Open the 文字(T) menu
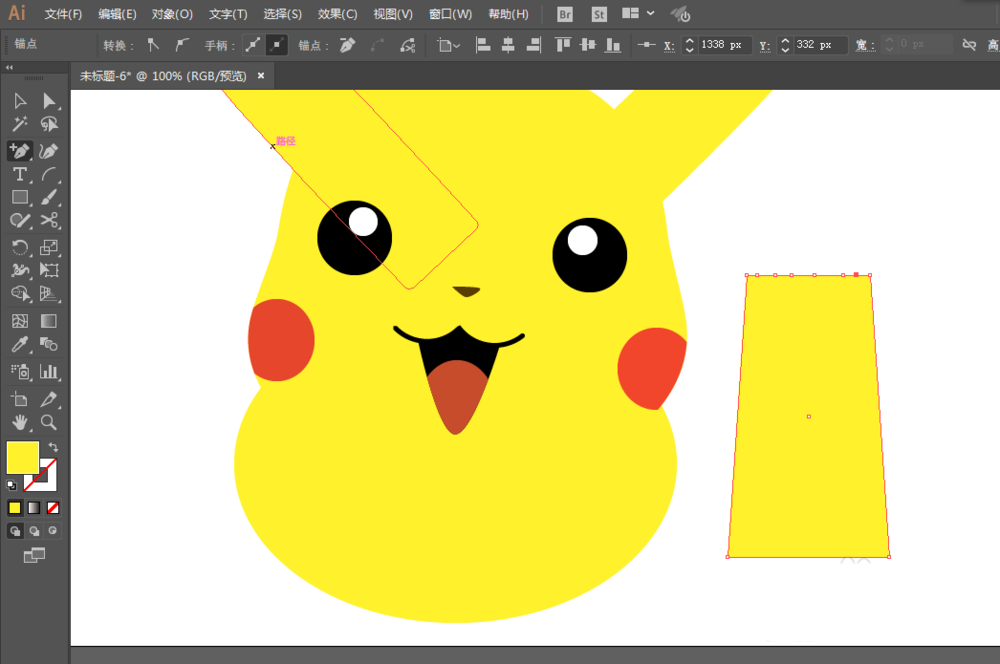Viewport: 1000px width, 664px height. coord(228,14)
